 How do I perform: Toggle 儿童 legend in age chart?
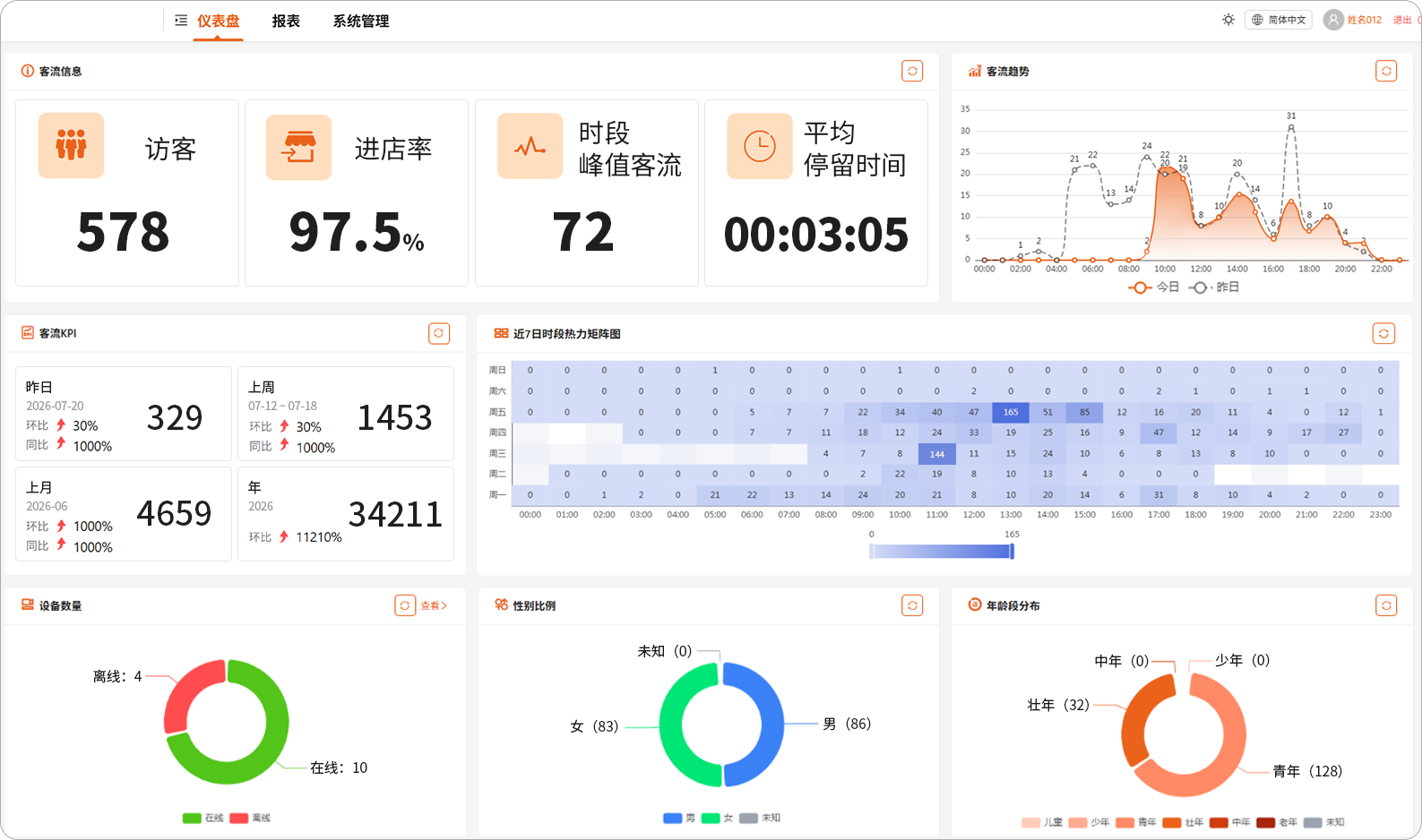(x=1042, y=822)
